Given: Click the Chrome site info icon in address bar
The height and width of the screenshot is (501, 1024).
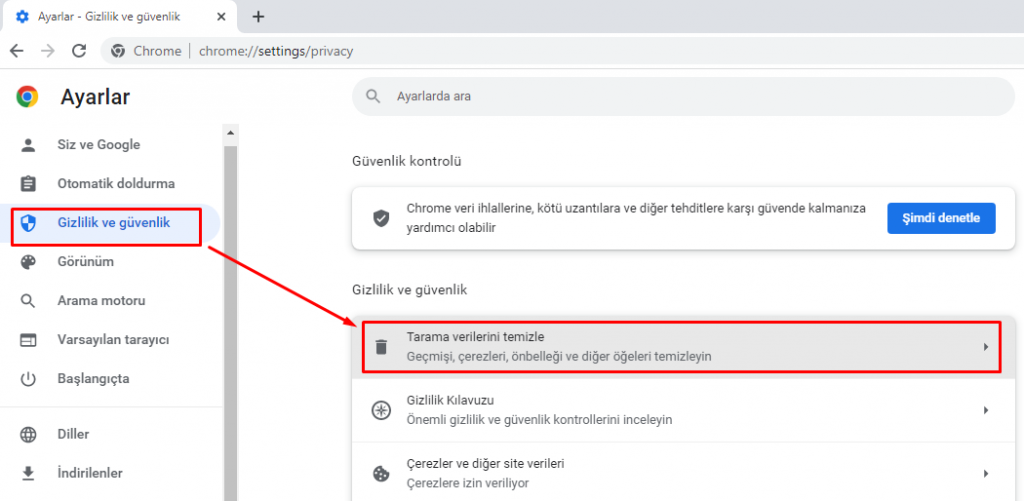Looking at the screenshot, I should [118, 51].
